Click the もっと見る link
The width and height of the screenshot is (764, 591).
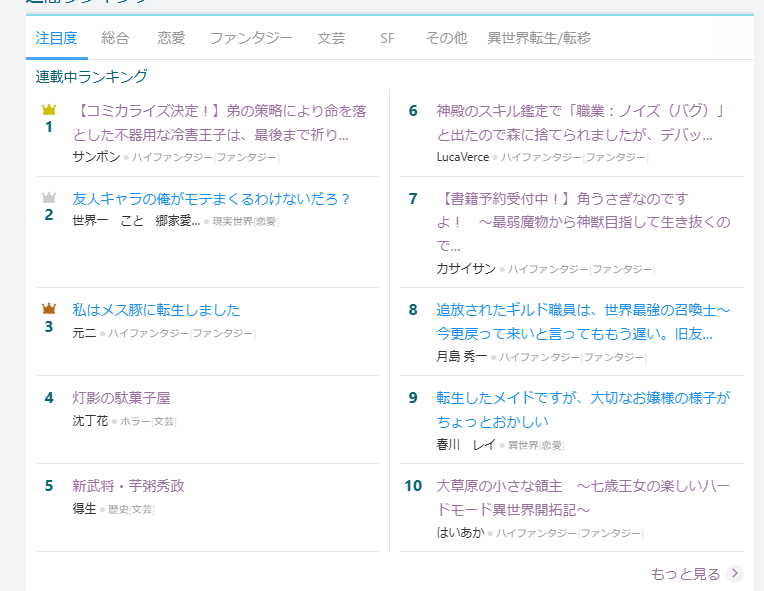pyautogui.click(x=685, y=573)
